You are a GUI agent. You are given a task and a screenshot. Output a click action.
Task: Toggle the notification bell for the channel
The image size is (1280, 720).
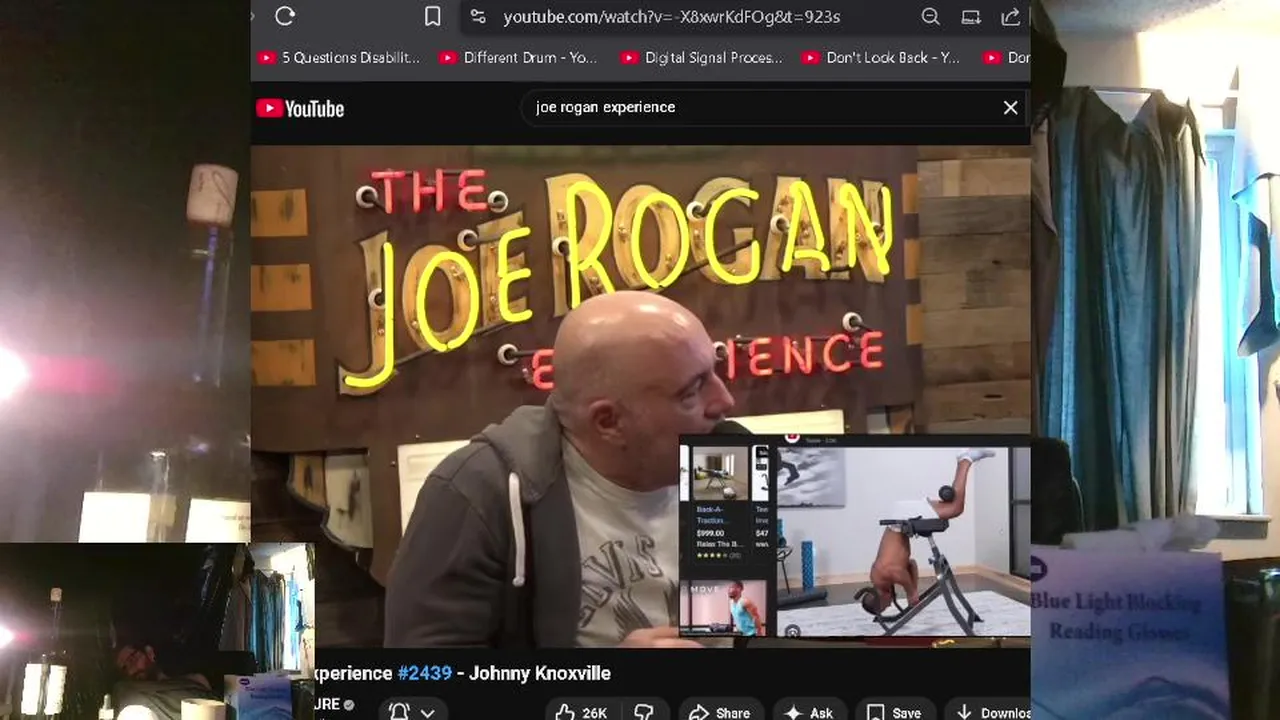398,712
